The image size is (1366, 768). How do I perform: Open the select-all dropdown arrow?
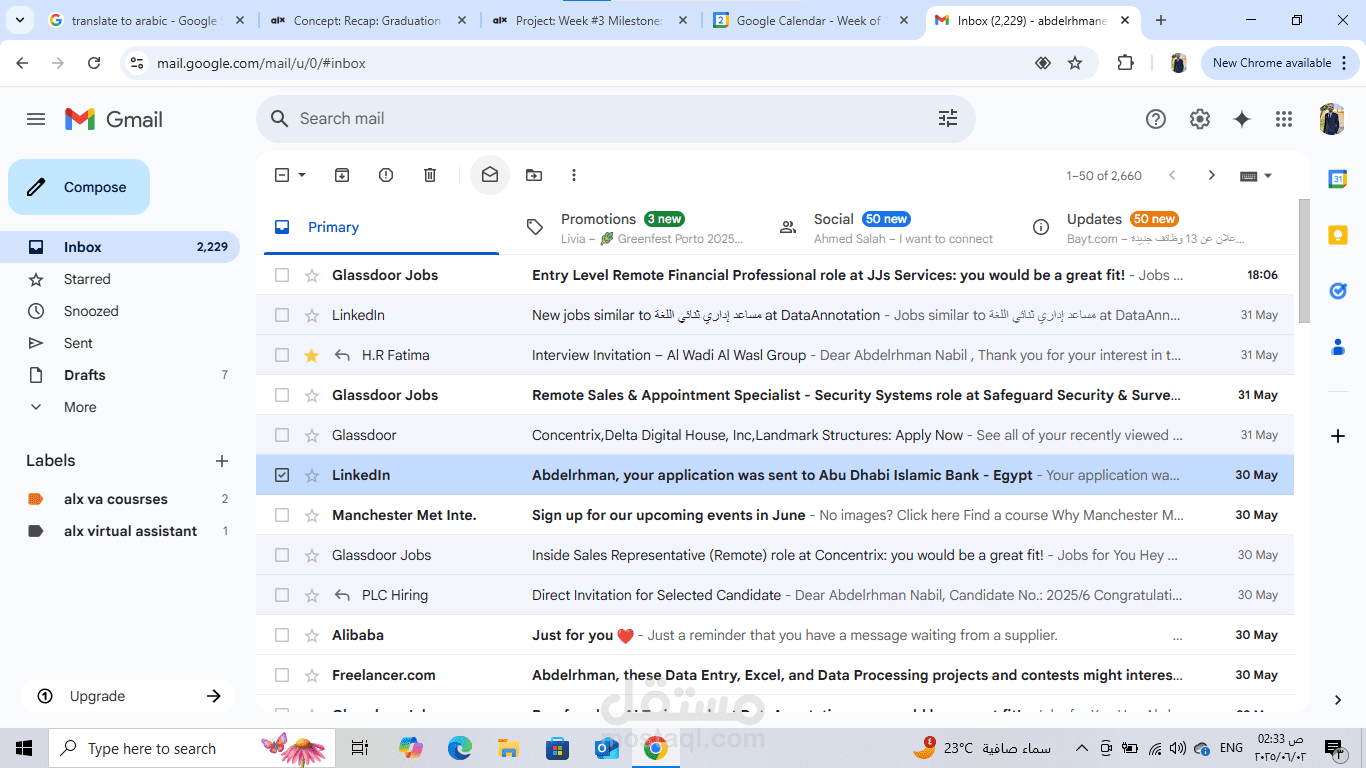click(x=302, y=175)
